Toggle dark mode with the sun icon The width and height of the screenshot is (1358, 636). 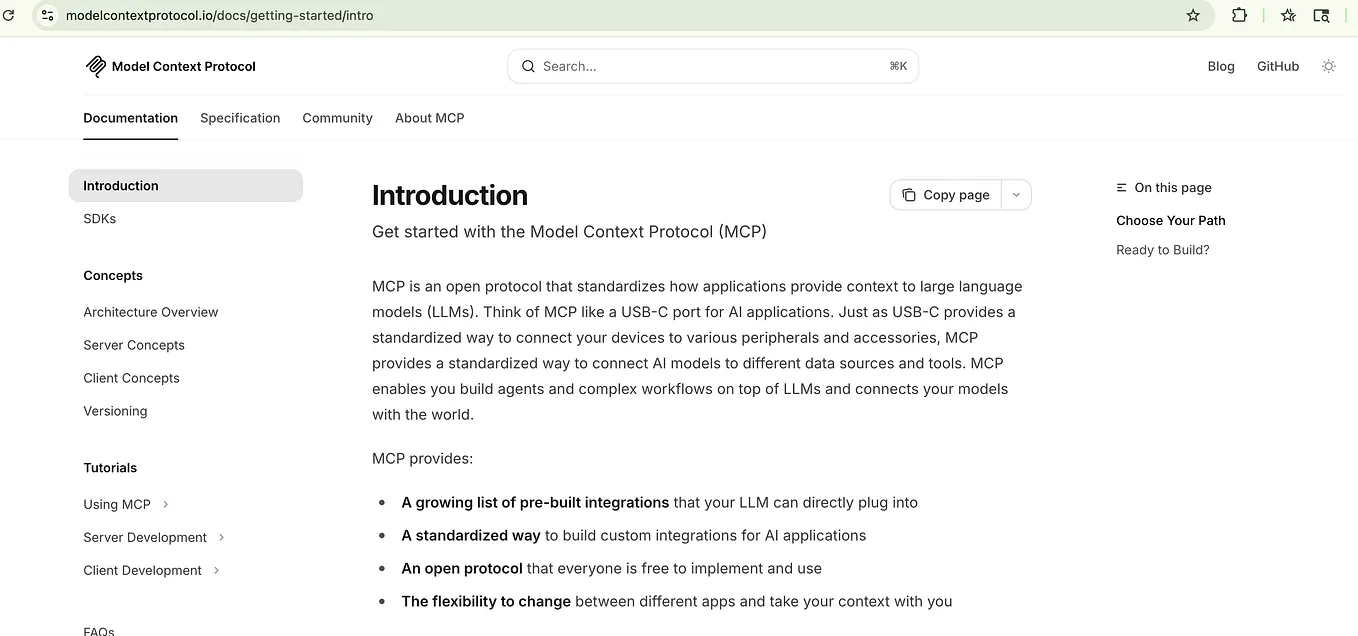tap(1328, 66)
